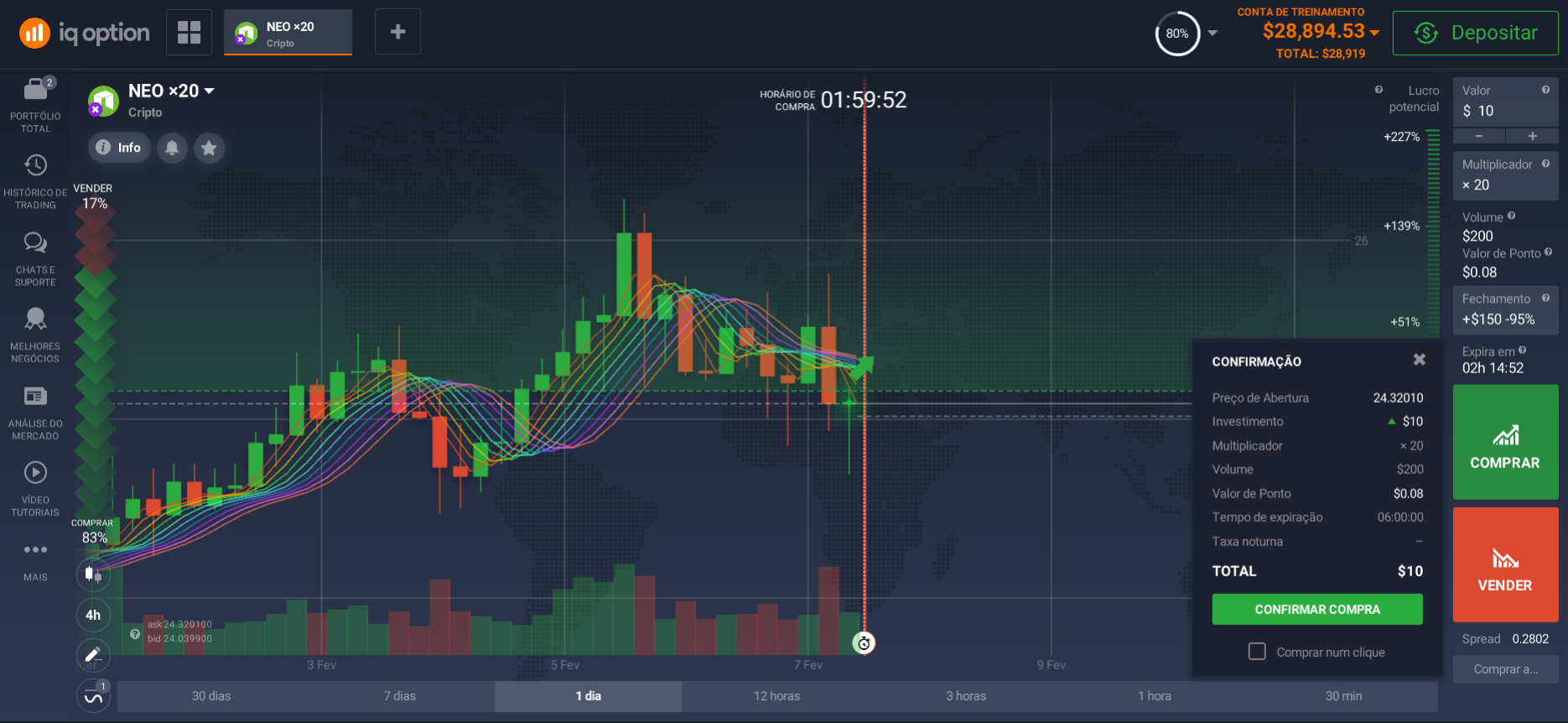Open Portfólio Total in sidebar

pos(35,106)
